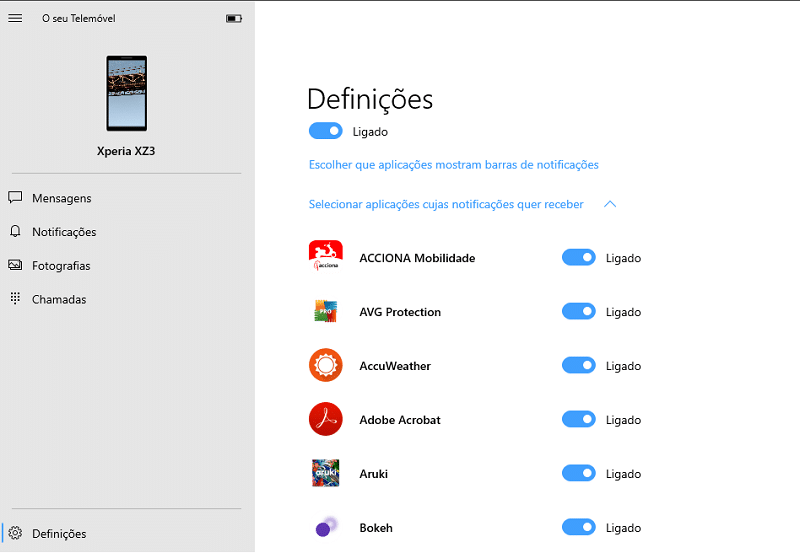This screenshot has width=800, height=553.
Task: Open the Mensagens section
Action: pos(127,198)
